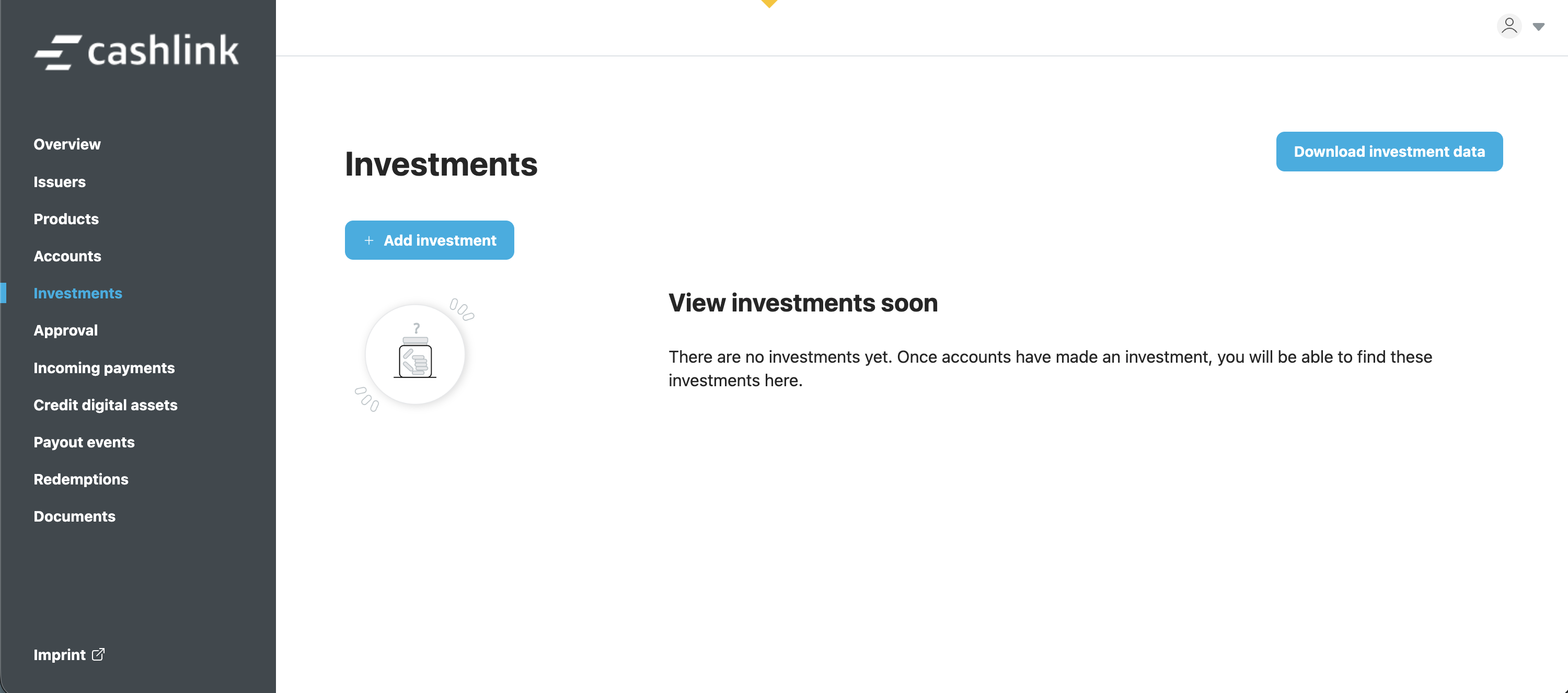Open the Imprint link
Screen dimensions: 1568x693
point(60,655)
